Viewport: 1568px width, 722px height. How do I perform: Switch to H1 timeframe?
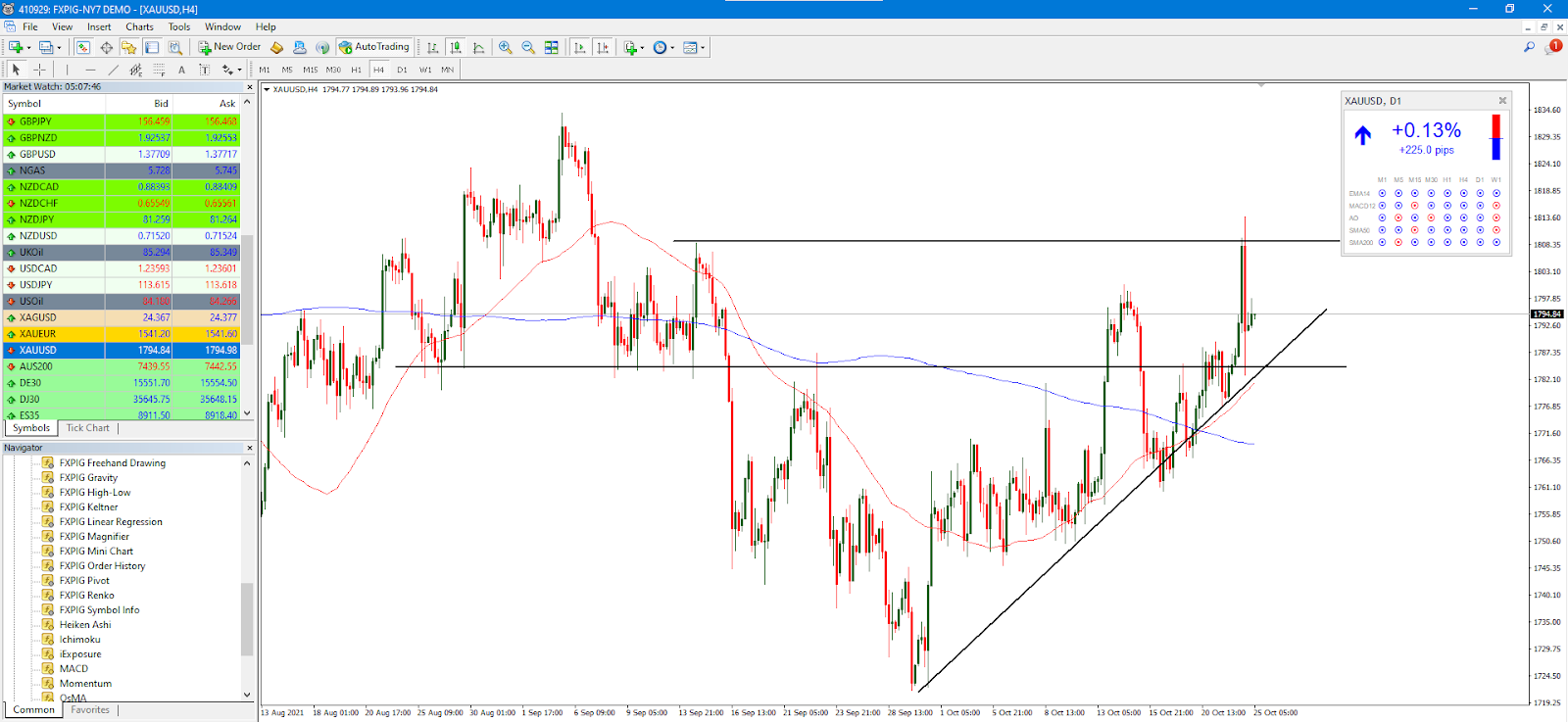coord(356,70)
